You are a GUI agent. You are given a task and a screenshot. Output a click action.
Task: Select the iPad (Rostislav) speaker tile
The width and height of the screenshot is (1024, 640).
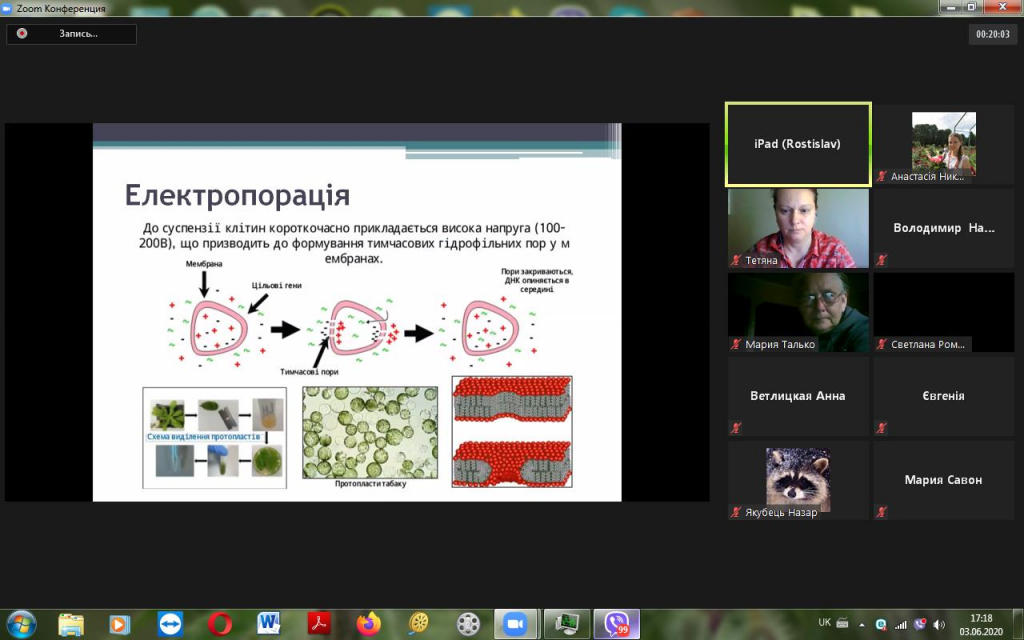(798, 144)
